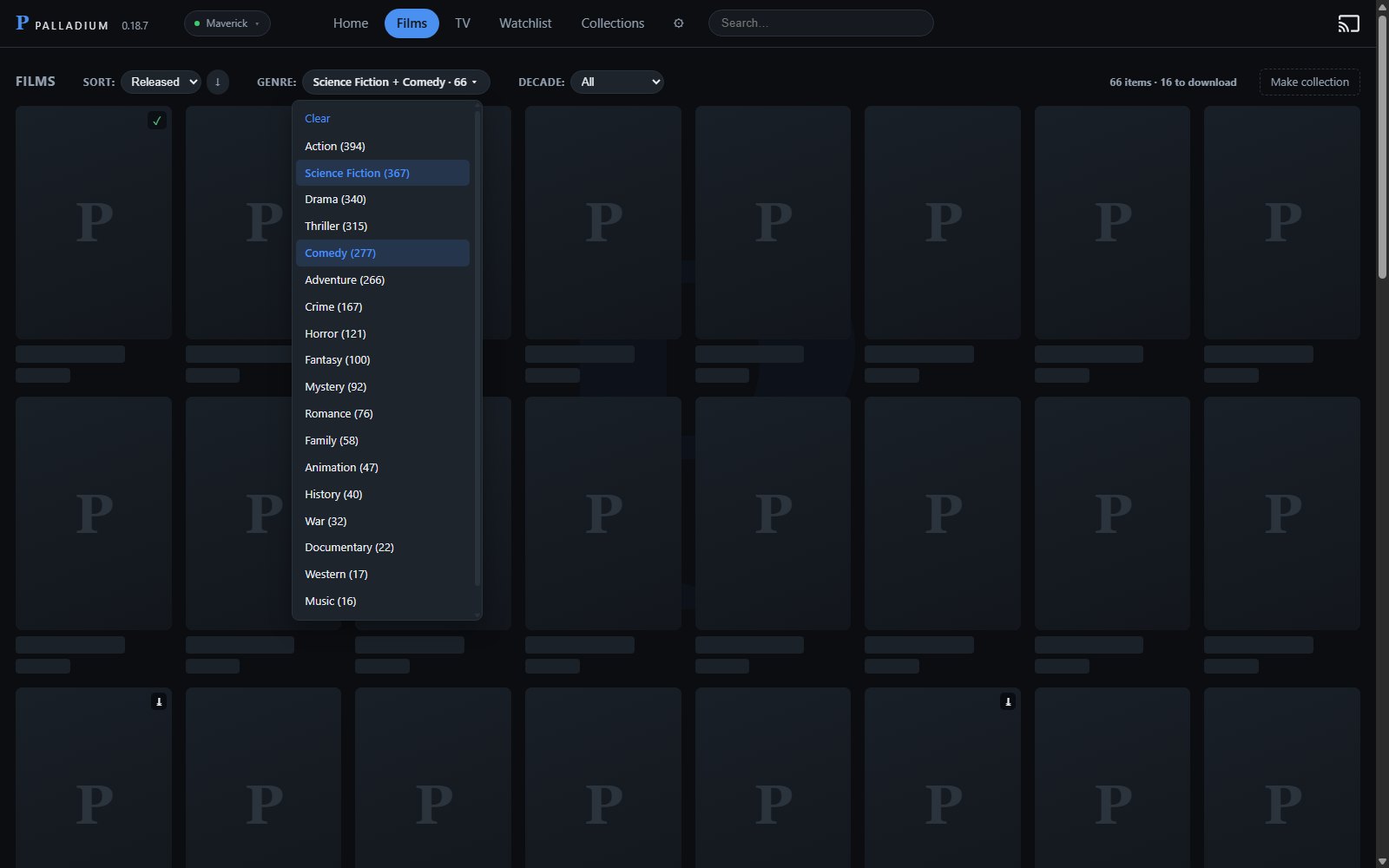Collapse the Science Fiction + Comedy genre dropdown

click(x=396, y=82)
